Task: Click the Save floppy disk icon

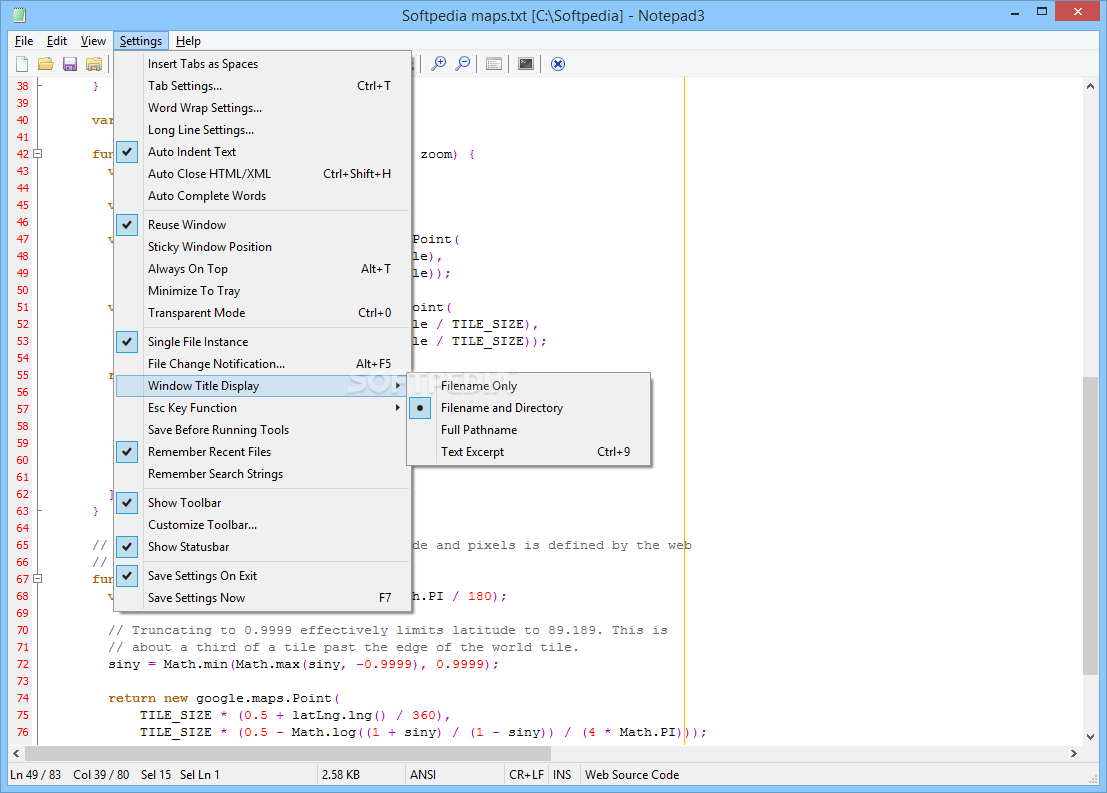Action: pos(70,64)
